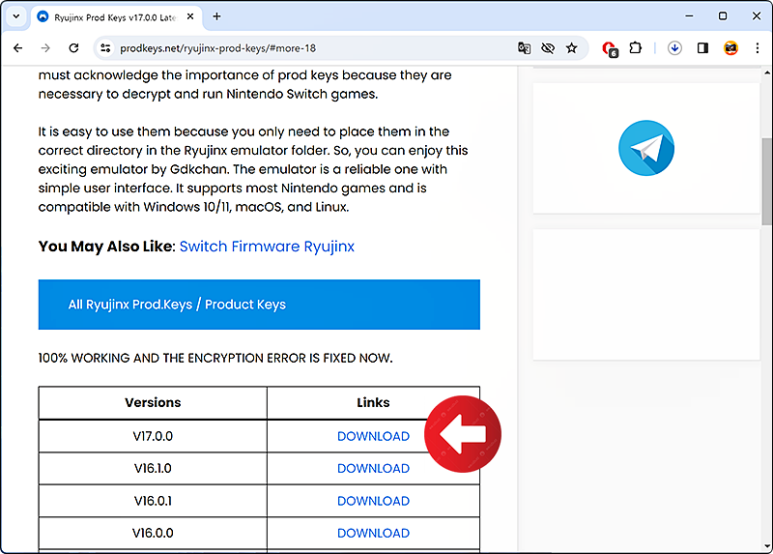The width and height of the screenshot is (773, 554).
Task: Open the Switch Firmware Ryujinx link
Action: (267, 246)
